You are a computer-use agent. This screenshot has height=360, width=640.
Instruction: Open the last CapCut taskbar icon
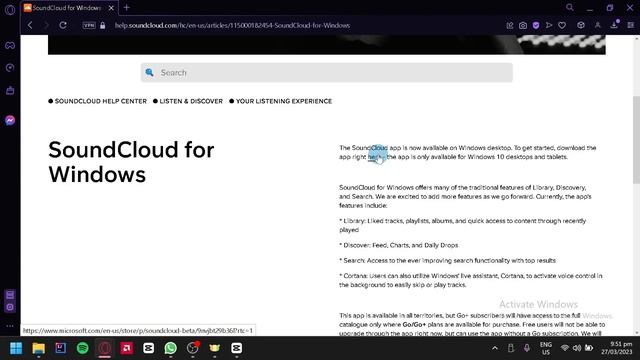coord(236,348)
